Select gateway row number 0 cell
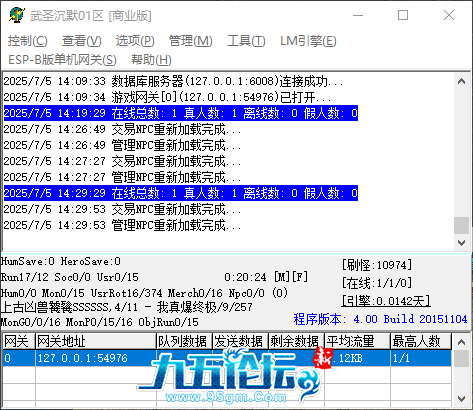 coord(19,358)
